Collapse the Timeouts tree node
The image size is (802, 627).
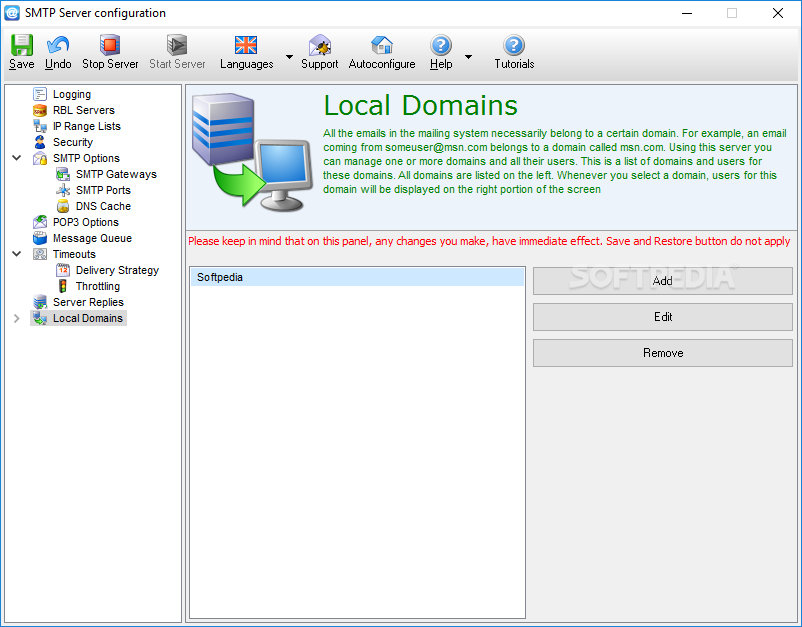[16, 254]
